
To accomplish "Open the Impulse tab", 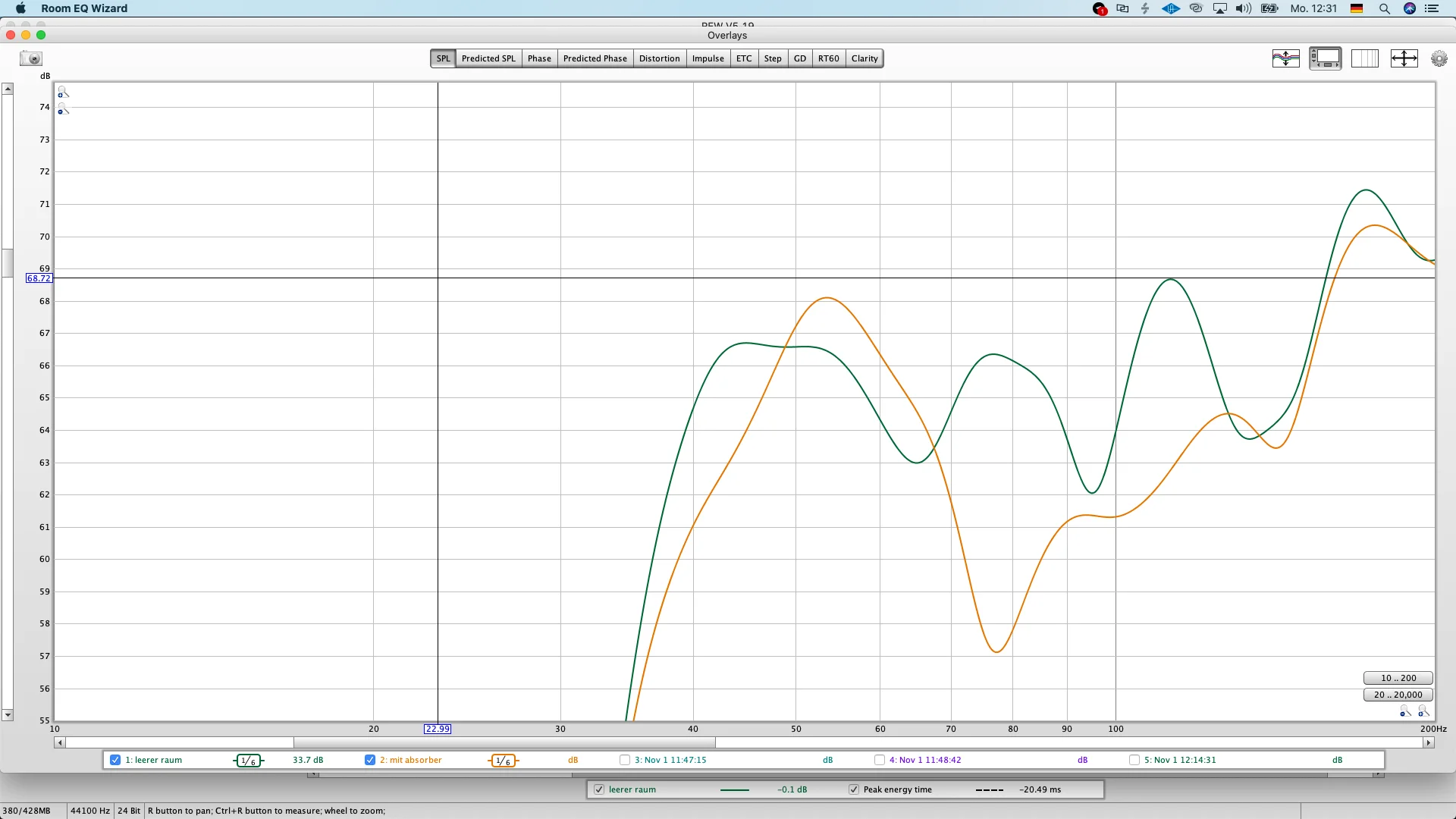I will (708, 58).
